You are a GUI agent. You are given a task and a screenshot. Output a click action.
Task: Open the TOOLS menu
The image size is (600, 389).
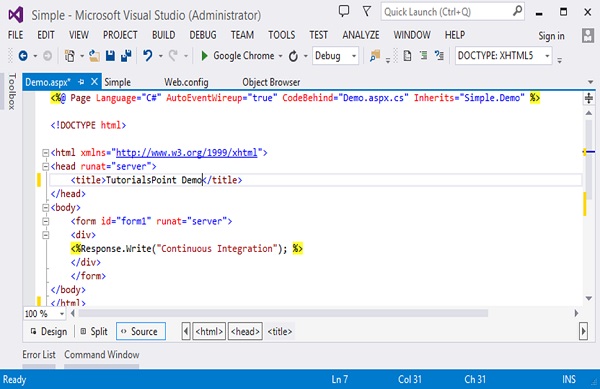pos(281,35)
